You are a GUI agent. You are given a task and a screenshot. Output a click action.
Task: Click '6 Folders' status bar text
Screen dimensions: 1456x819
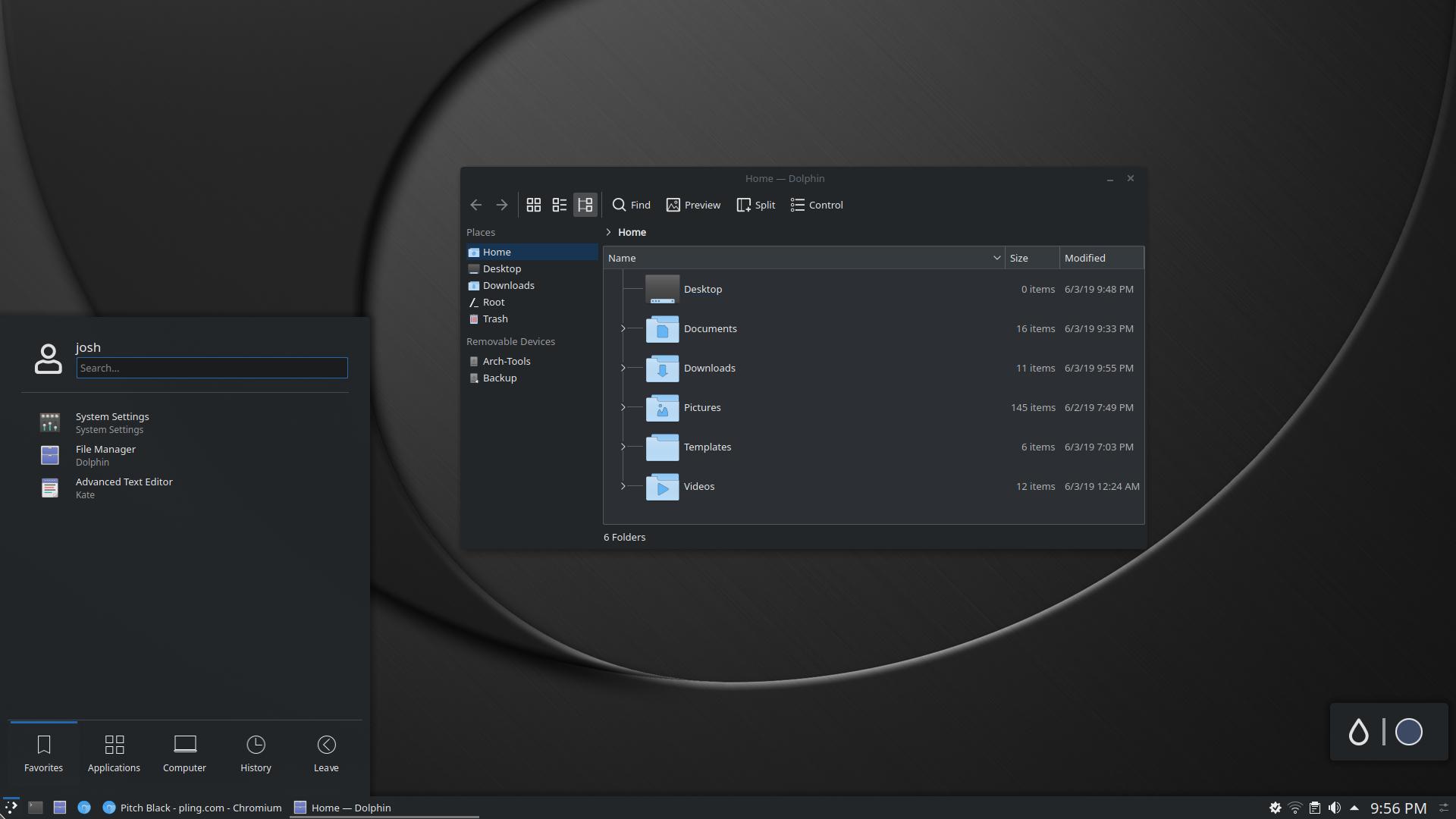(x=625, y=537)
